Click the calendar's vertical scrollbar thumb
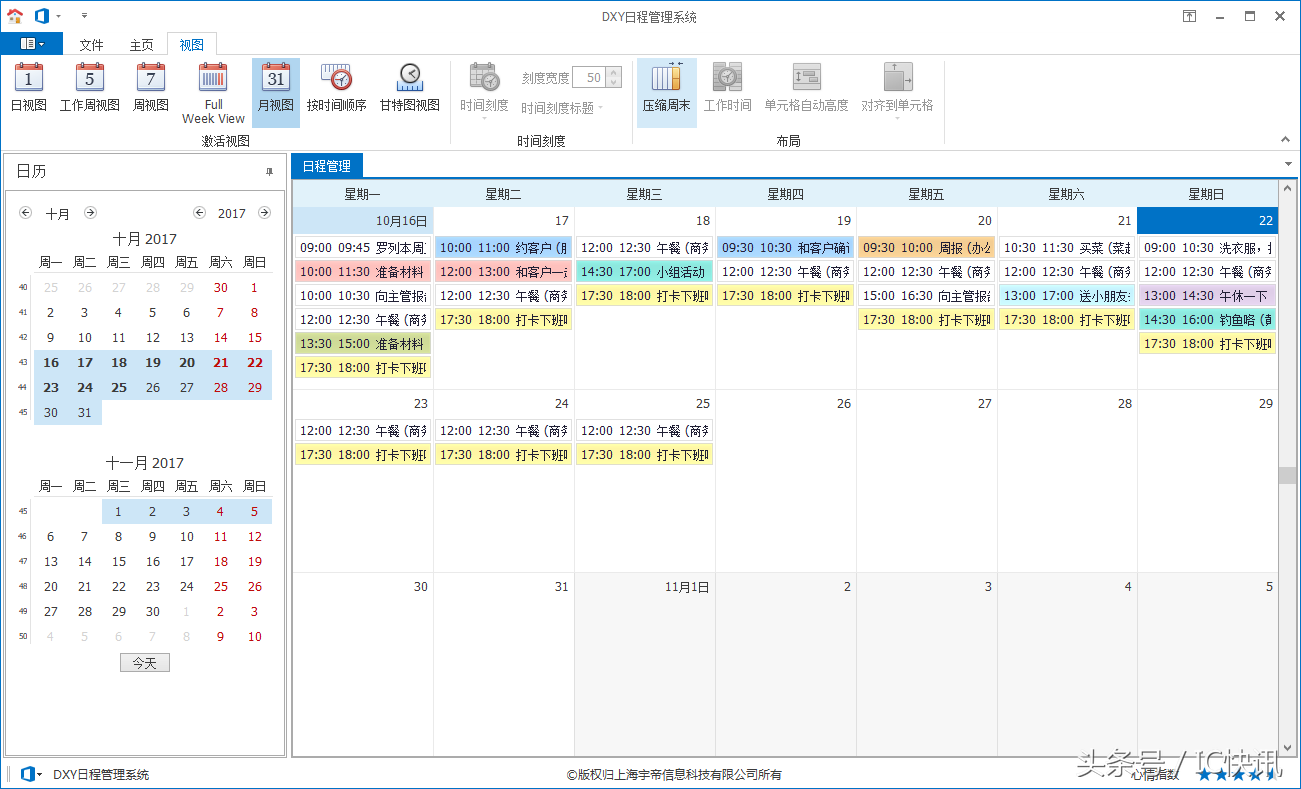 pyautogui.click(x=1287, y=475)
